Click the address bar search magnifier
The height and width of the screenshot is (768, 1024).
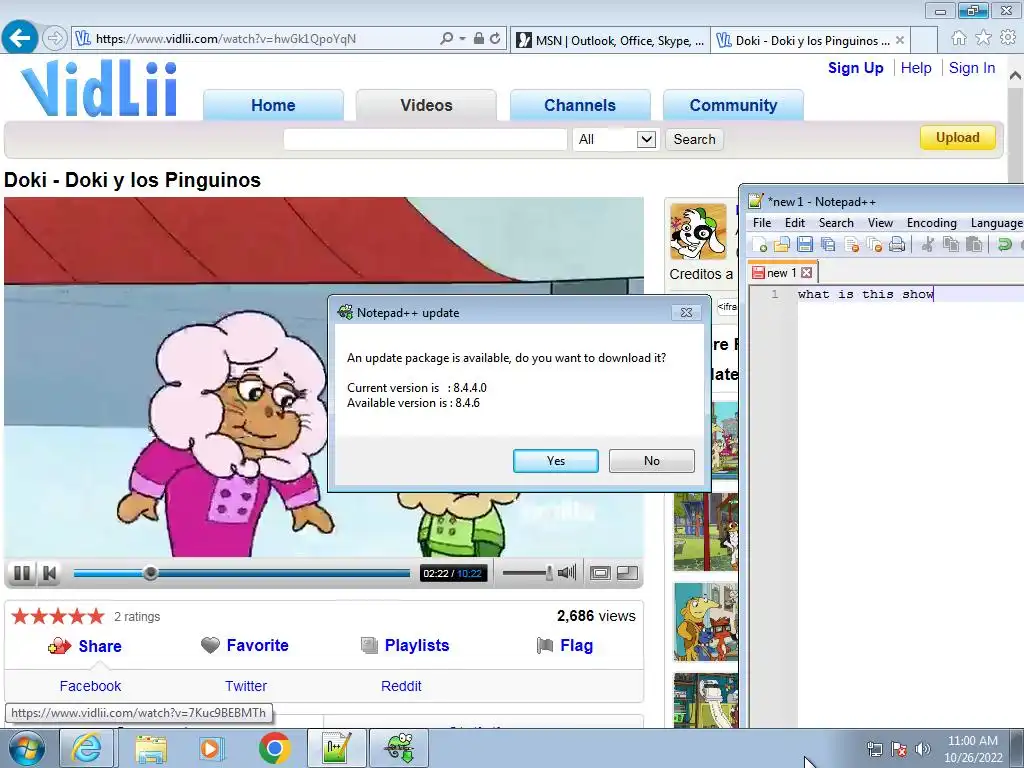coord(447,39)
